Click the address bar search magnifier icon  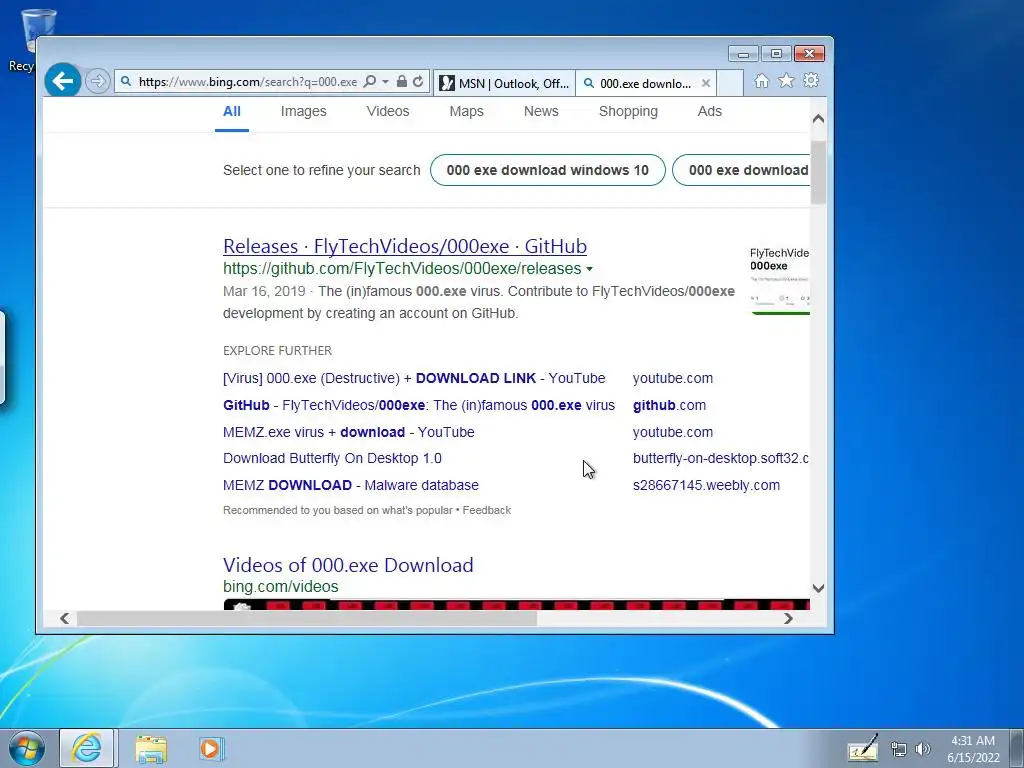coord(370,82)
